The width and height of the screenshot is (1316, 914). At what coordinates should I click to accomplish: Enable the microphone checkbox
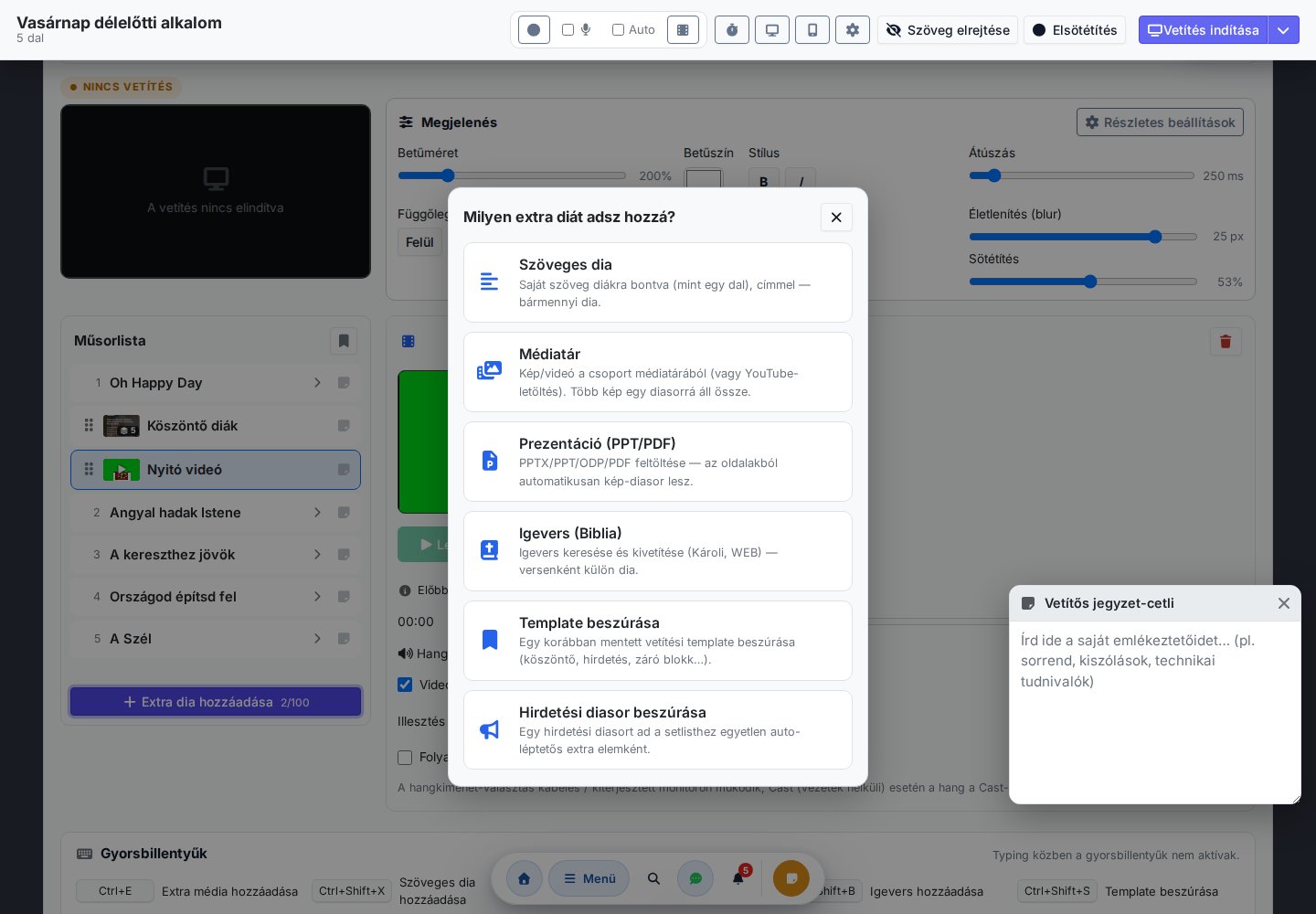[x=568, y=29]
